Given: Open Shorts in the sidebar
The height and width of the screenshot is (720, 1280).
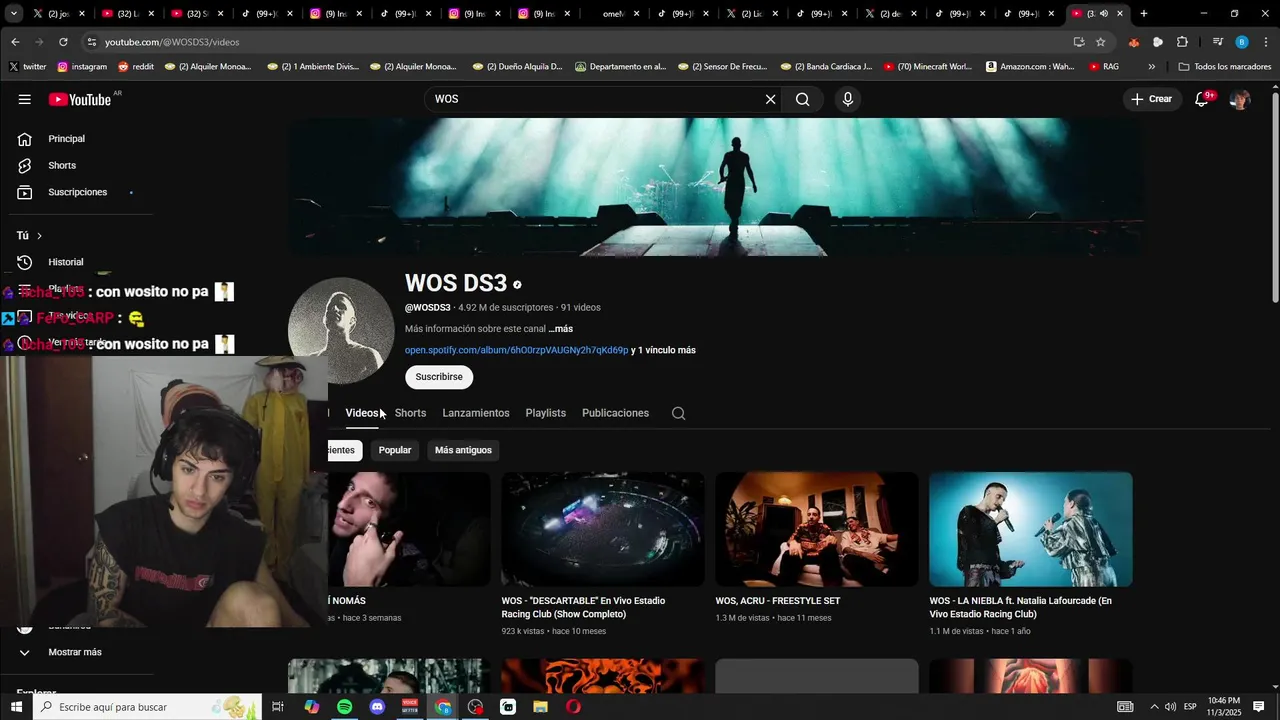Looking at the screenshot, I should click(x=62, y=165).
